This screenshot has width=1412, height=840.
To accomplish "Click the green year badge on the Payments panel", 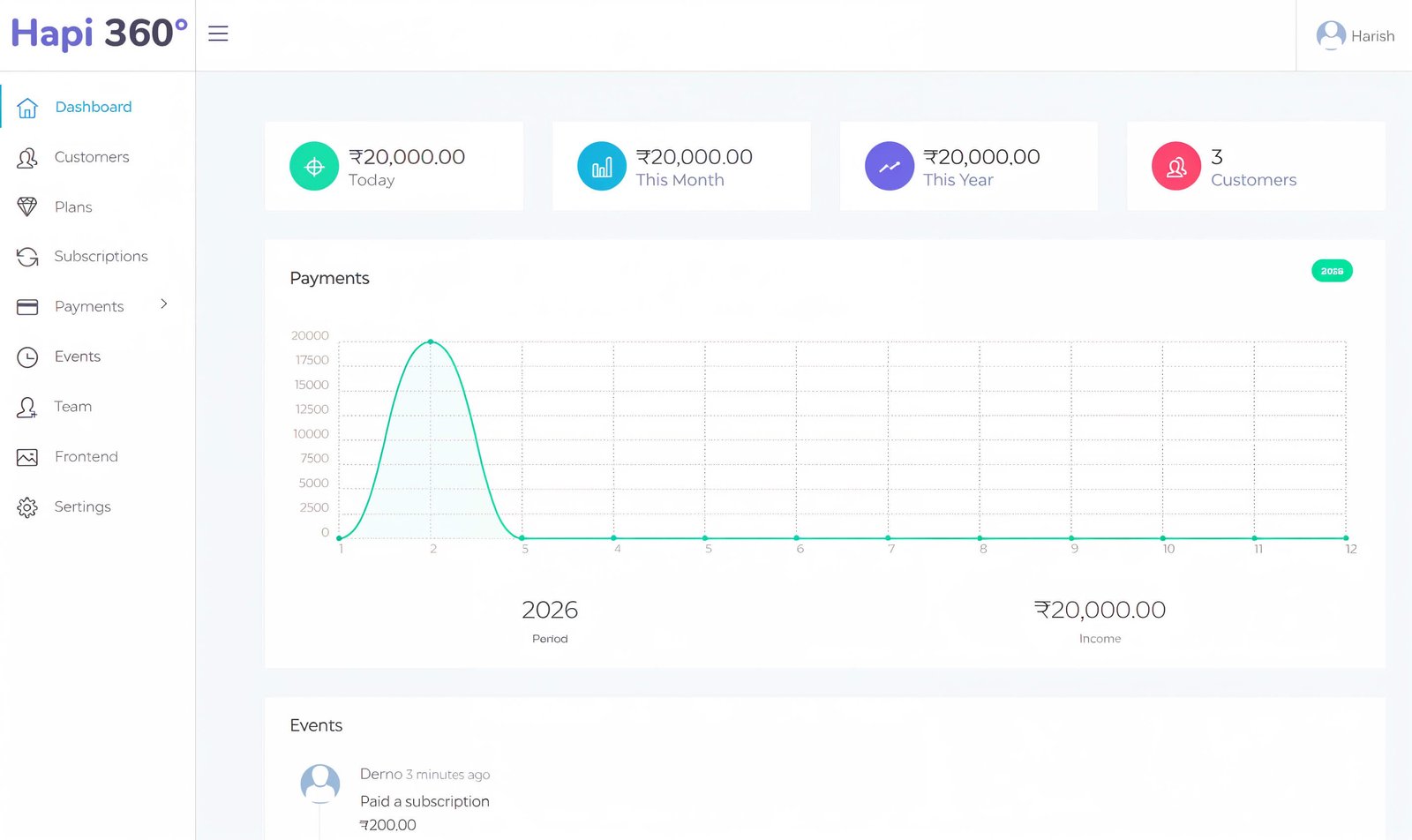I will click(x=1332, y=271).
